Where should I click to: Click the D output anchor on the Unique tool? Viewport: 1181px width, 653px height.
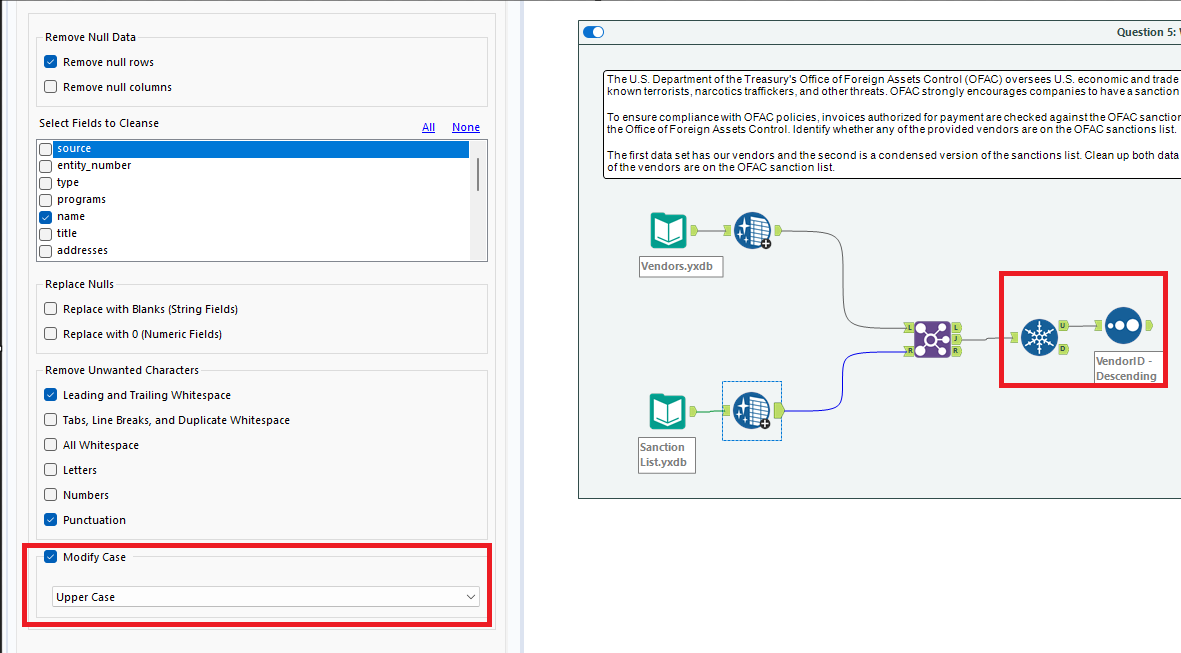[1063, 348]
